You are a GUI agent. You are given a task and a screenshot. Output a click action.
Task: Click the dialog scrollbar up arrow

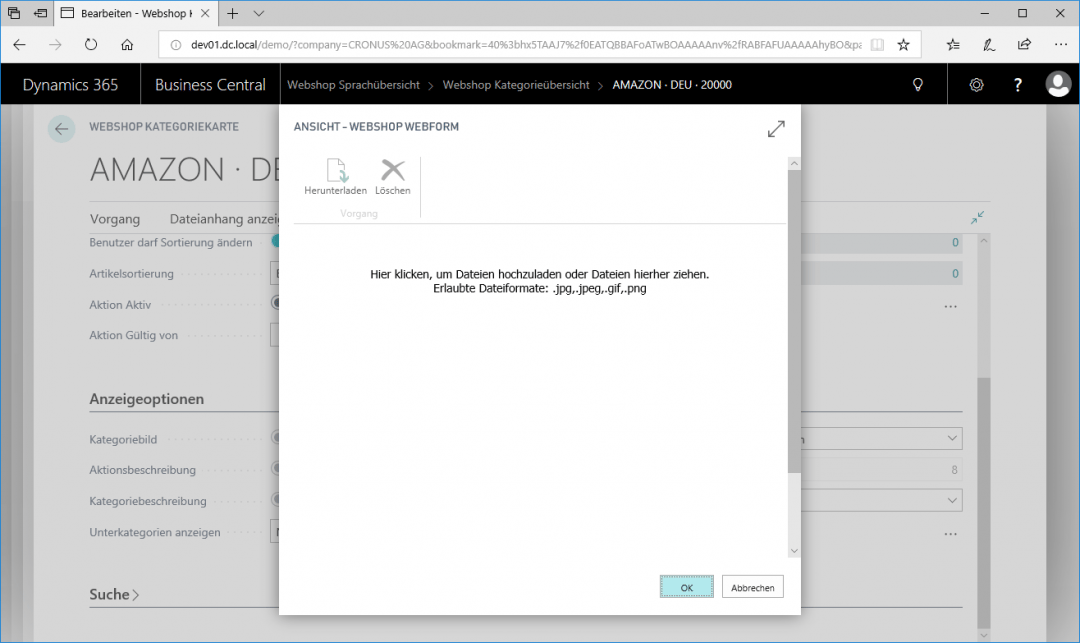tap(794, 164)
